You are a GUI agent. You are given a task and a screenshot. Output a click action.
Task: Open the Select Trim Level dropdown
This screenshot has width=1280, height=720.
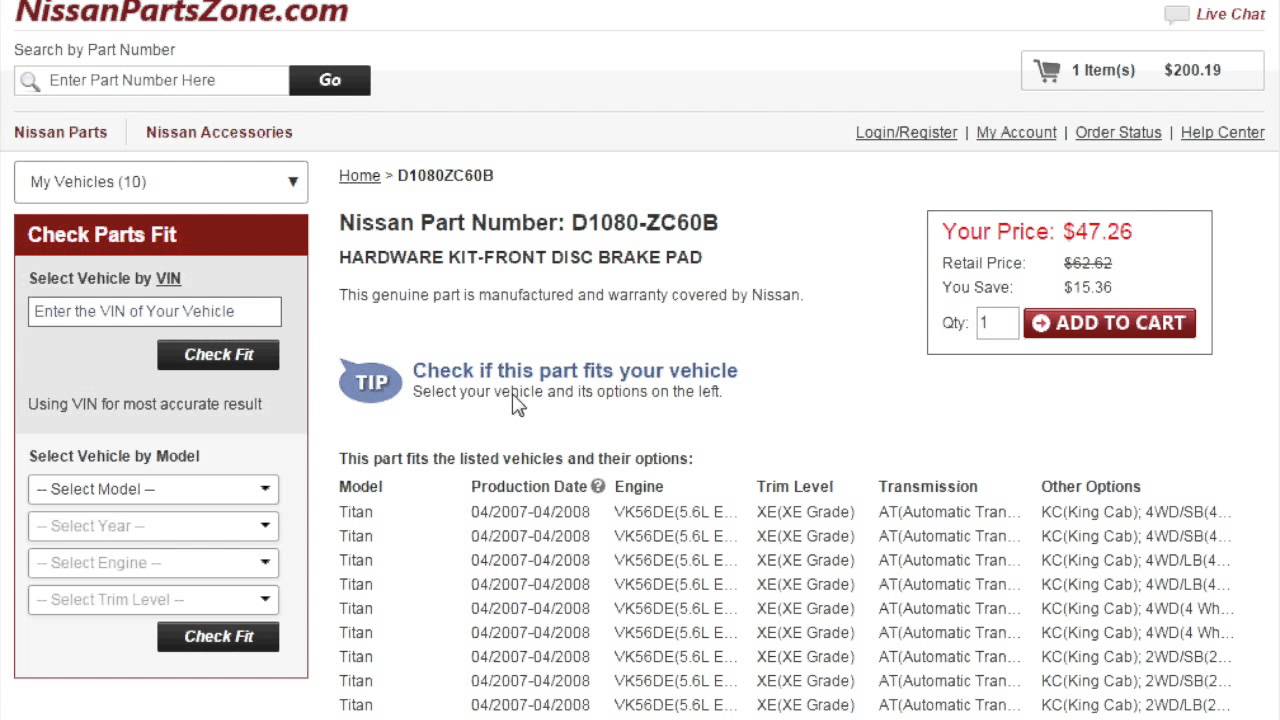click(x=153, y=600)
